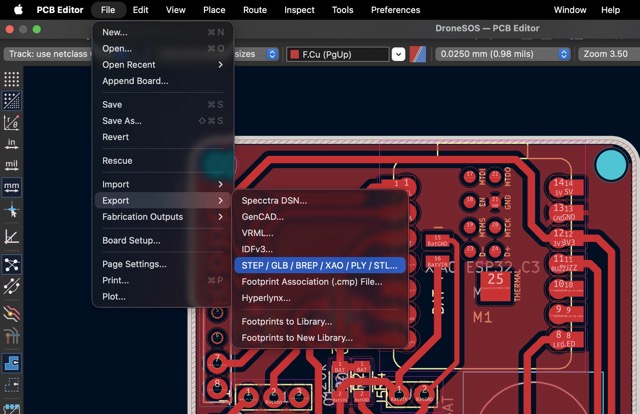This screenshot has height=414, width=640.
Task: Toggle the dotted grid display icon
Action: click(x=11, y=79)
